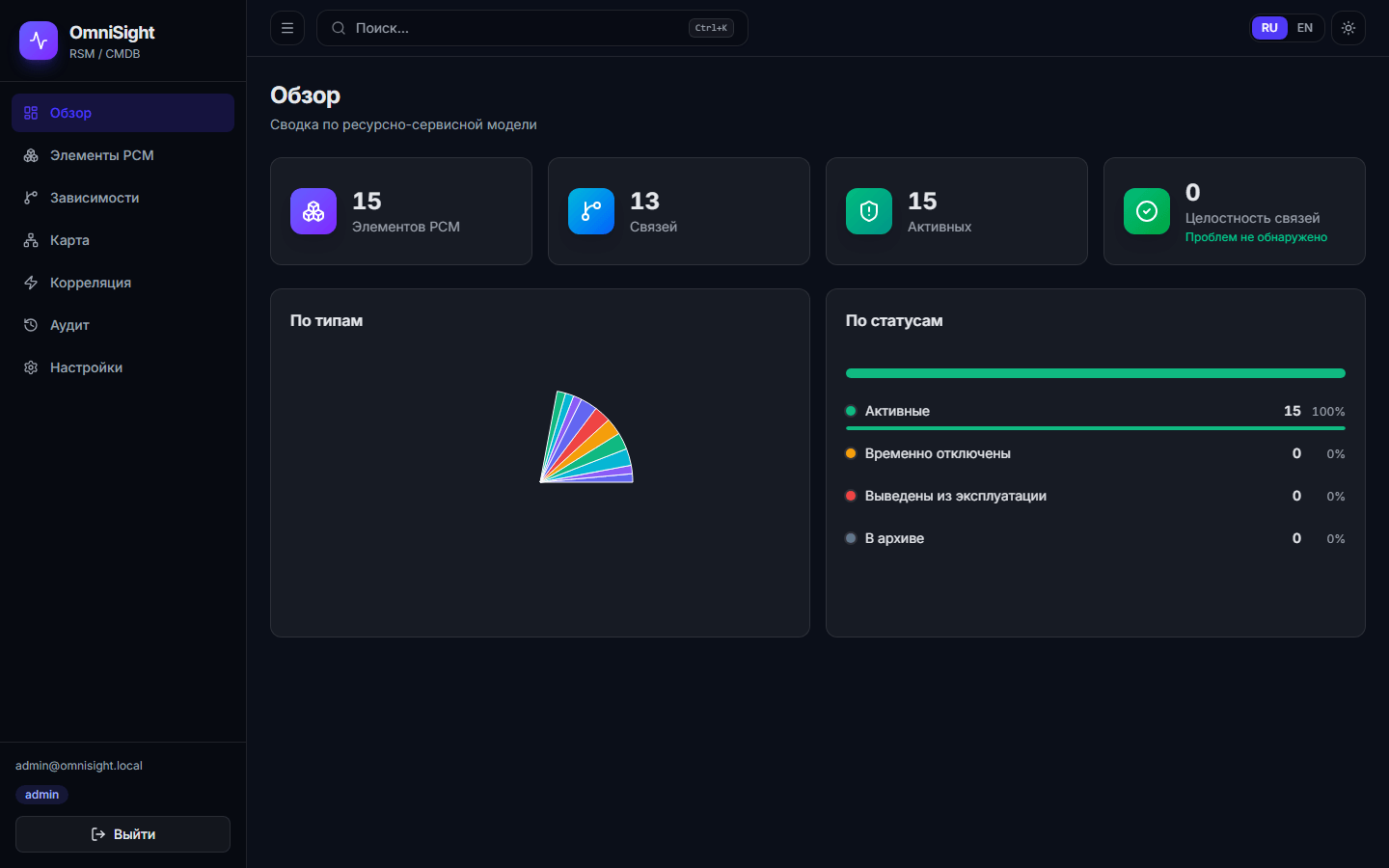Screen dimensions: 1389x868
Task: Click the Ctrl+K shortcut badge
Action: [x=711, y=28]
